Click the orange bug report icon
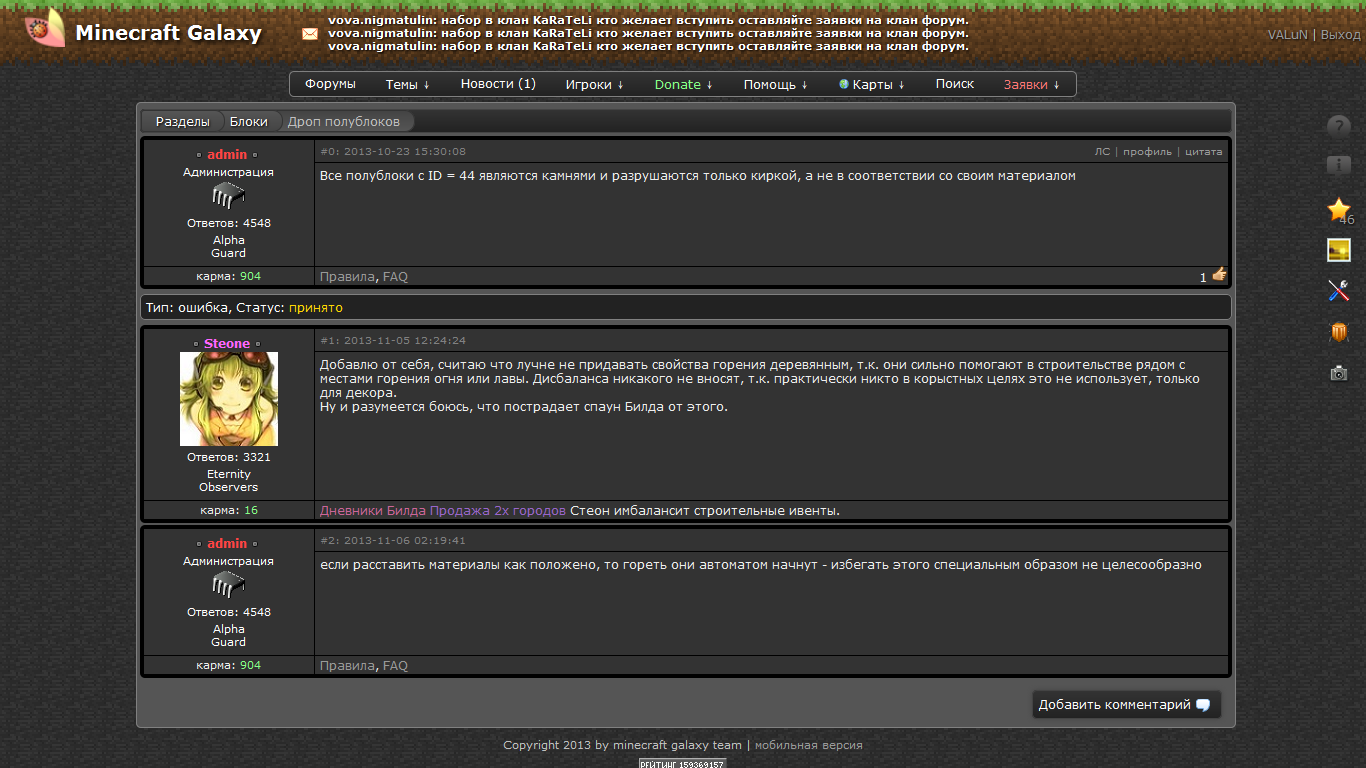 [1339, 332]
